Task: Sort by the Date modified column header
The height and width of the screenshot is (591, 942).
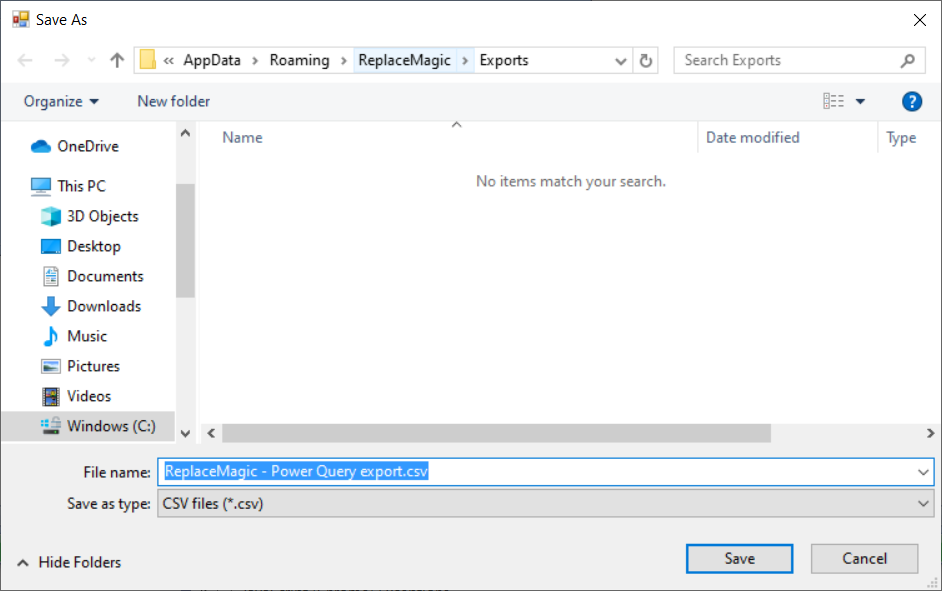Action: [x=752, y=137]
